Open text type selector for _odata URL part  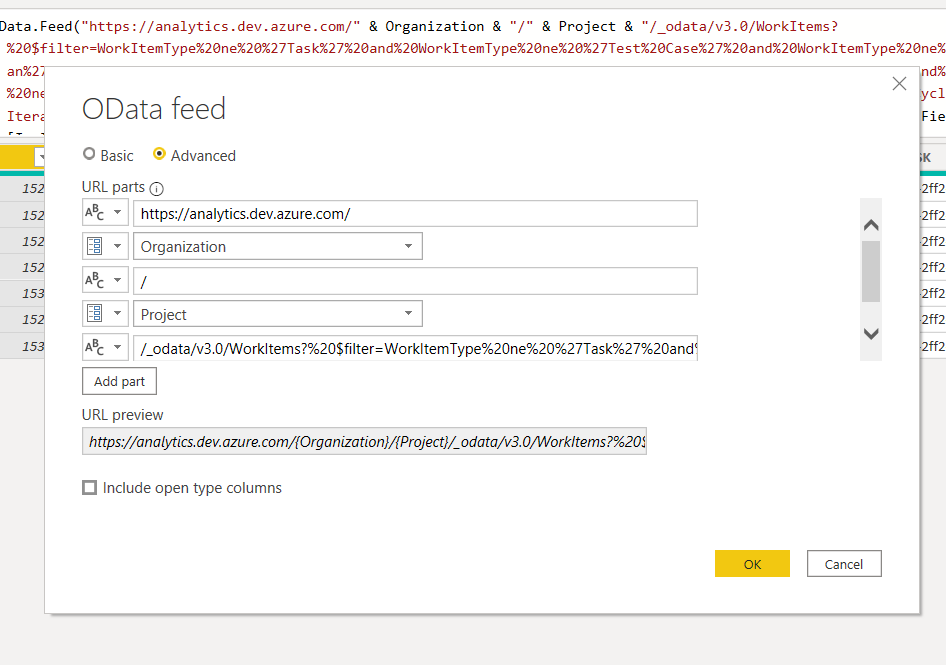click(x=105, y=348)
